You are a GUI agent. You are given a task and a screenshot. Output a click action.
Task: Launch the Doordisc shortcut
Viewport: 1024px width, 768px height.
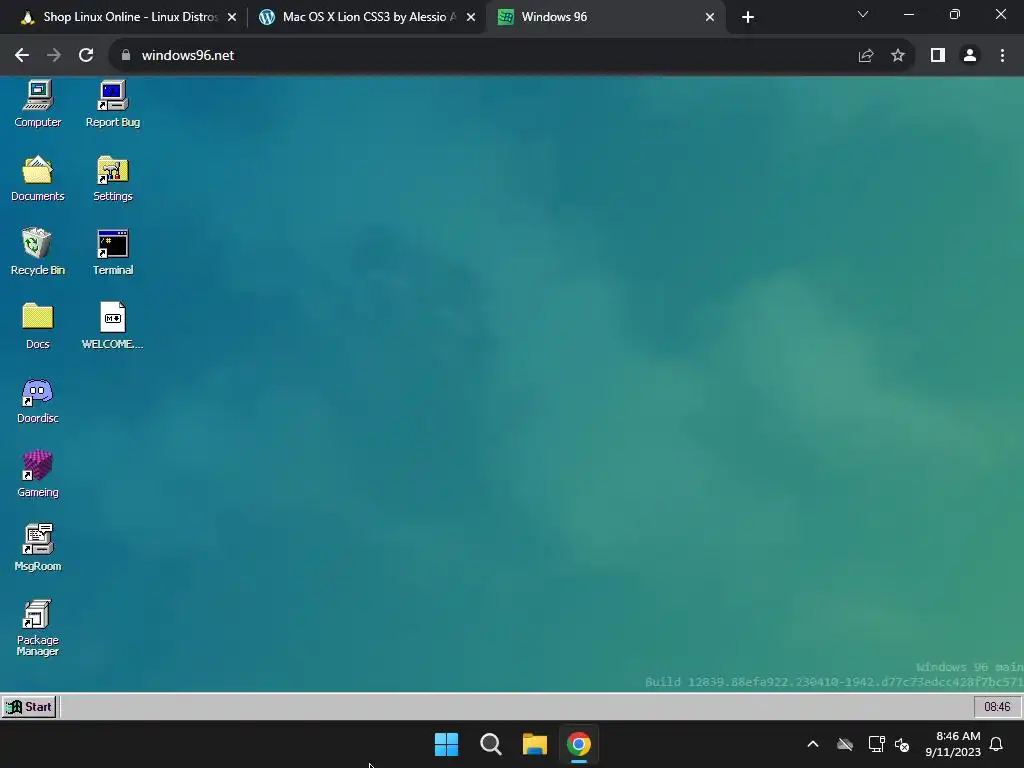[37, 400]
